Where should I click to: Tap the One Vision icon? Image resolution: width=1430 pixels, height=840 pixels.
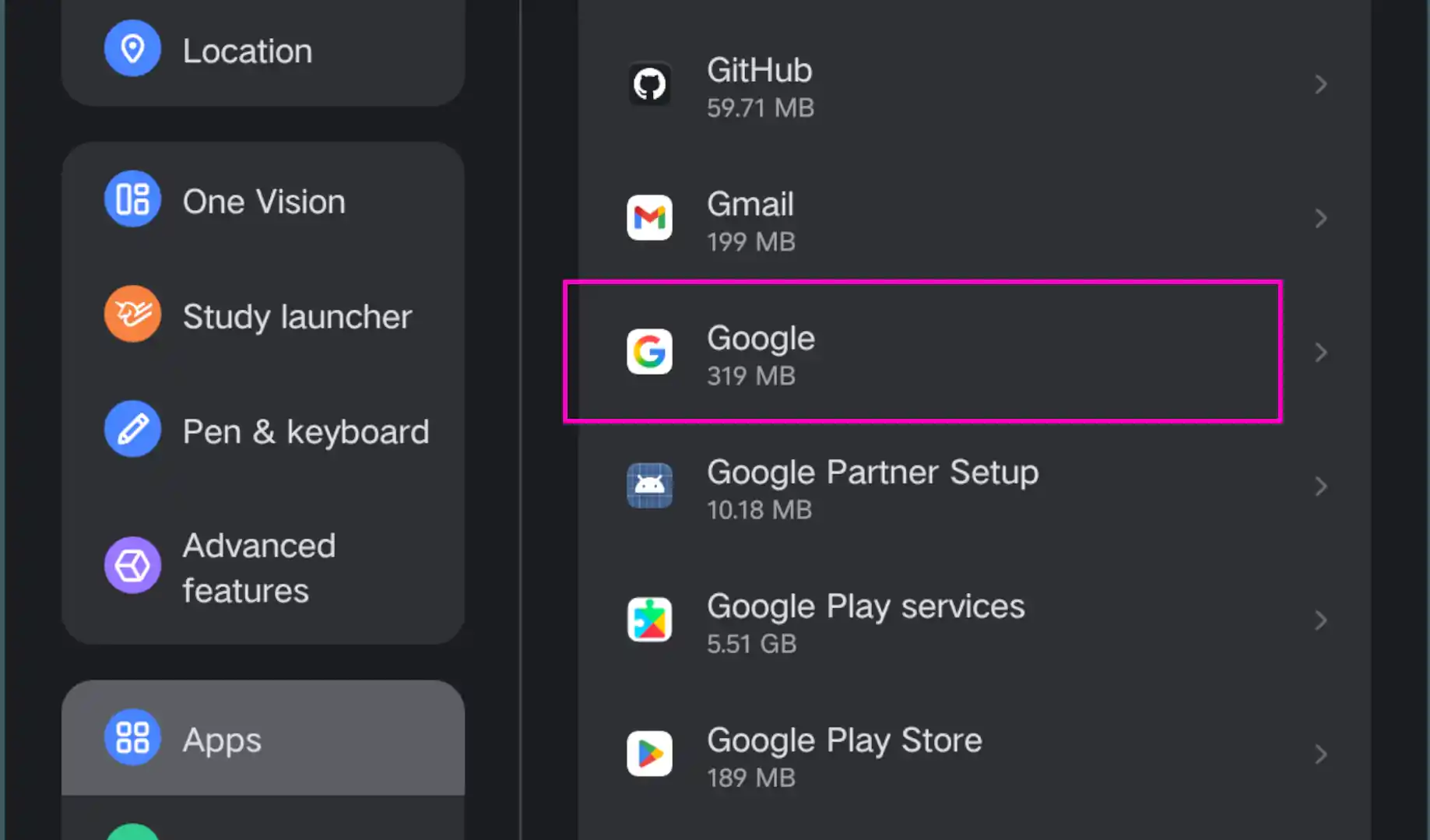pyautogui.click(x=132, y=199)
